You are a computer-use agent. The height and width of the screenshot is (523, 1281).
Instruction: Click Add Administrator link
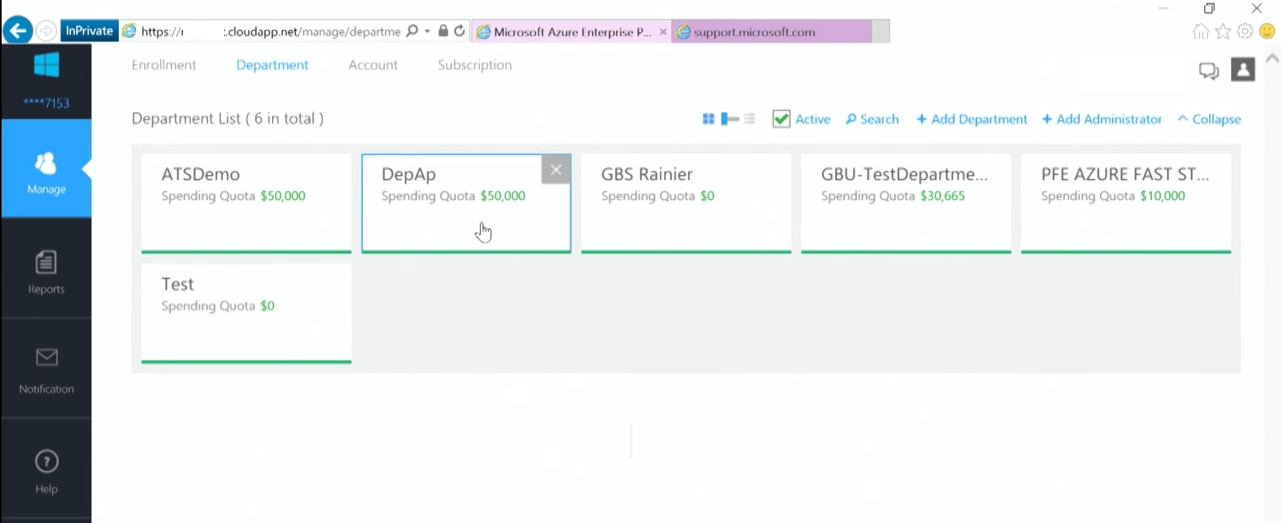pos(1102,119)
